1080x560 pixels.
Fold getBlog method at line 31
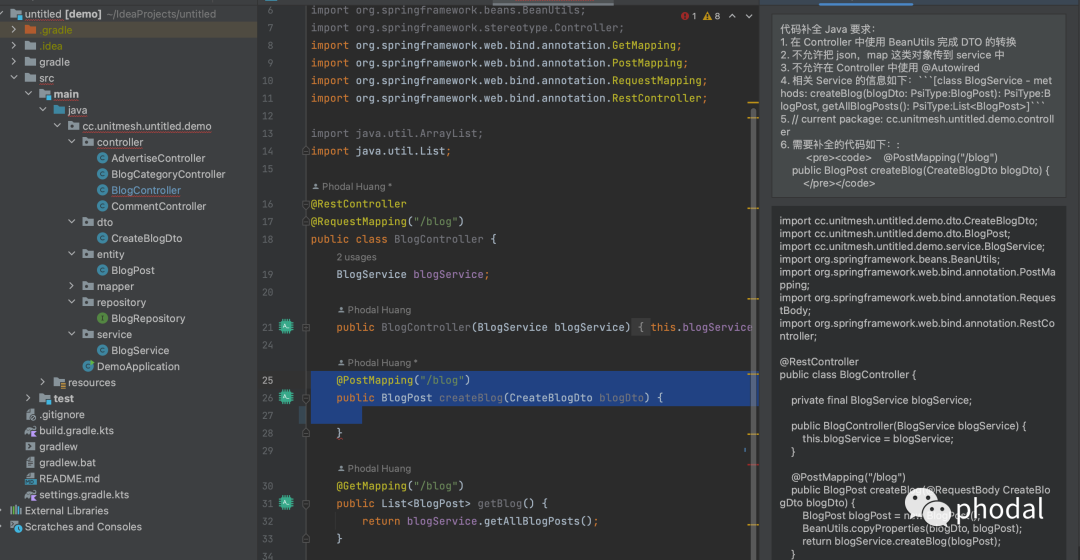tap(306, 504)
